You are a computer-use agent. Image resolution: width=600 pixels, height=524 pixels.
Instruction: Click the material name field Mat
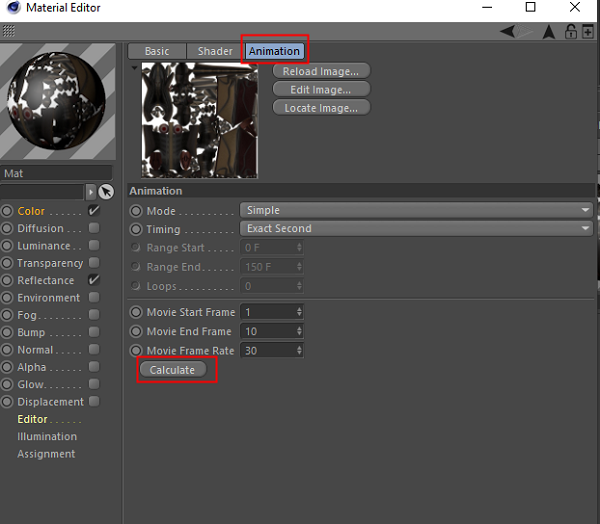click(x=56, y=173)
